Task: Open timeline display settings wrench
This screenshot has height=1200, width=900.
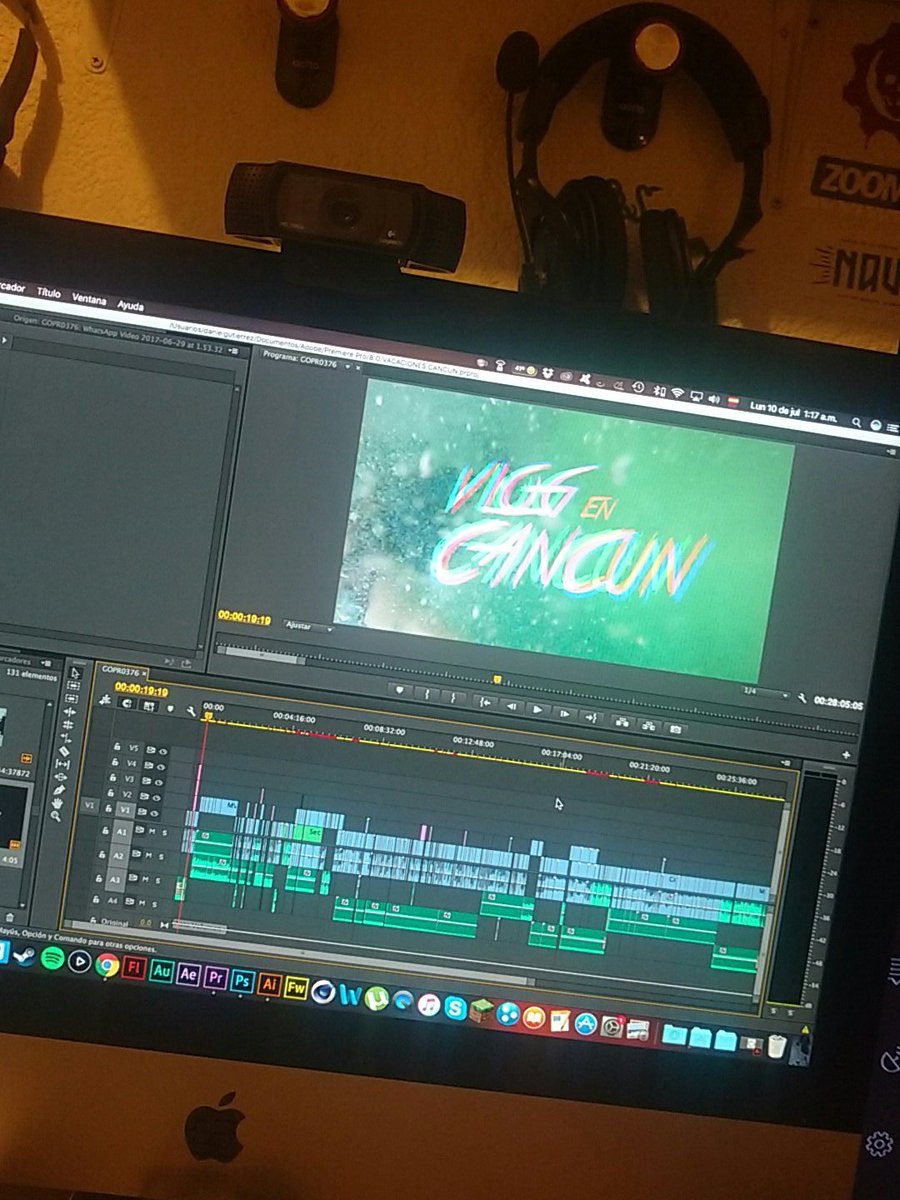Action: click(191, 711)
